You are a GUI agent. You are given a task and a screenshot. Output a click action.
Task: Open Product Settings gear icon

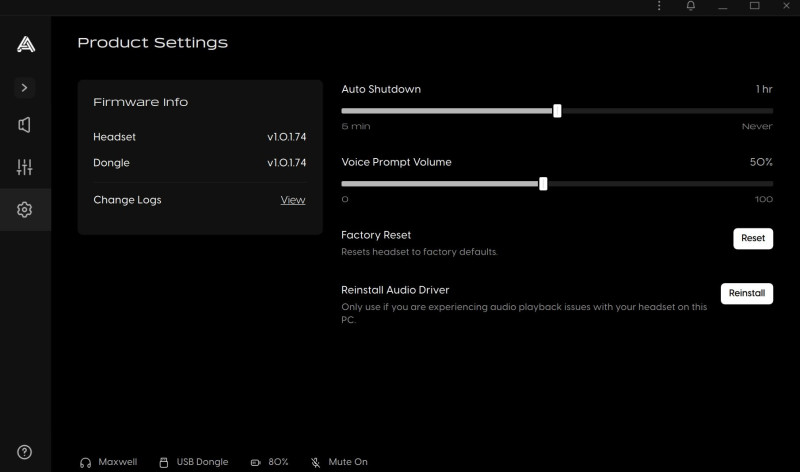click(25, 210)
